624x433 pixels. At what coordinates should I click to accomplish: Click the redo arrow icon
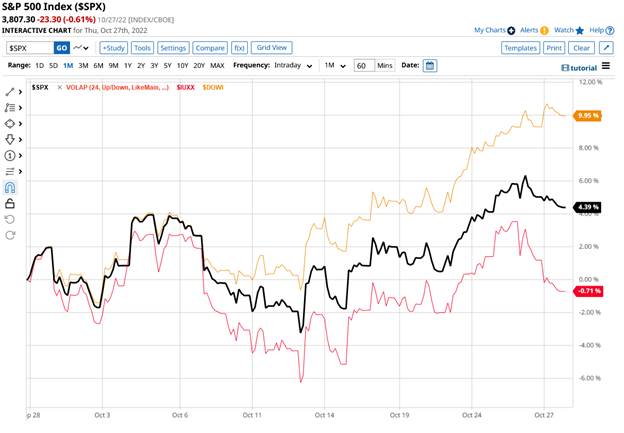pos(10,235)
